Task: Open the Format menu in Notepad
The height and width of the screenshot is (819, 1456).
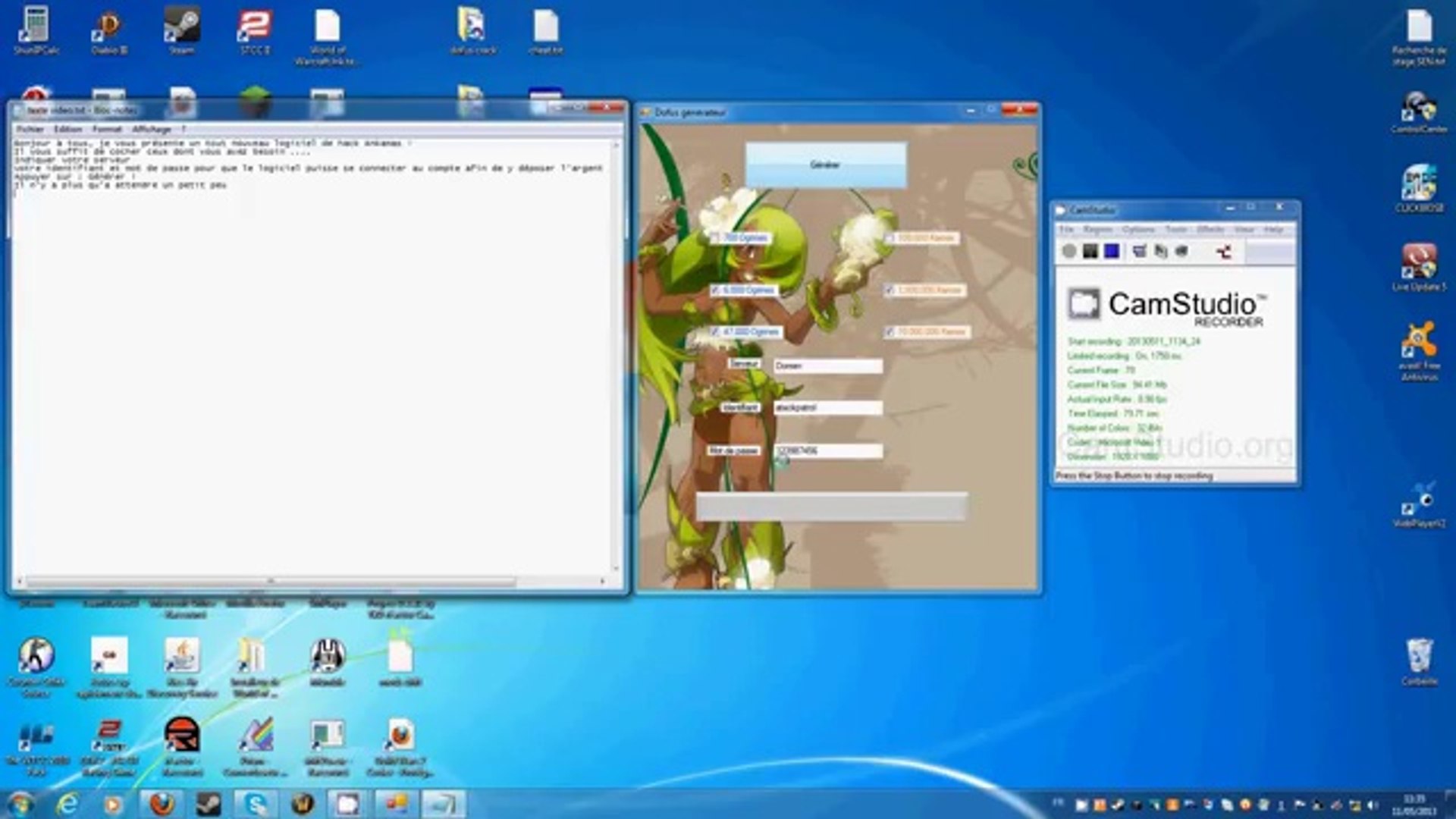Action: coord(107,129)
